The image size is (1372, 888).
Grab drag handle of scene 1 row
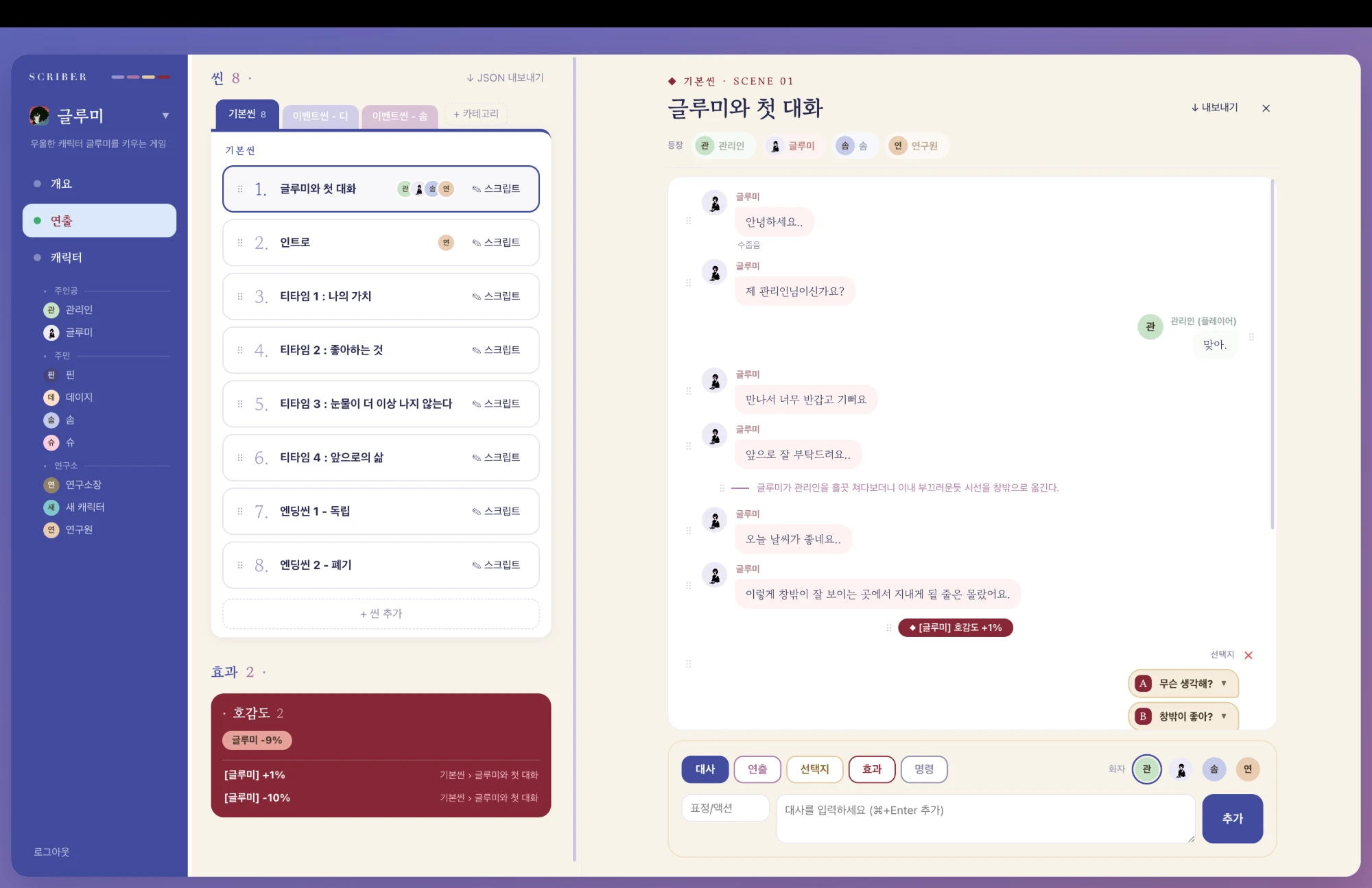pos(240,189)
